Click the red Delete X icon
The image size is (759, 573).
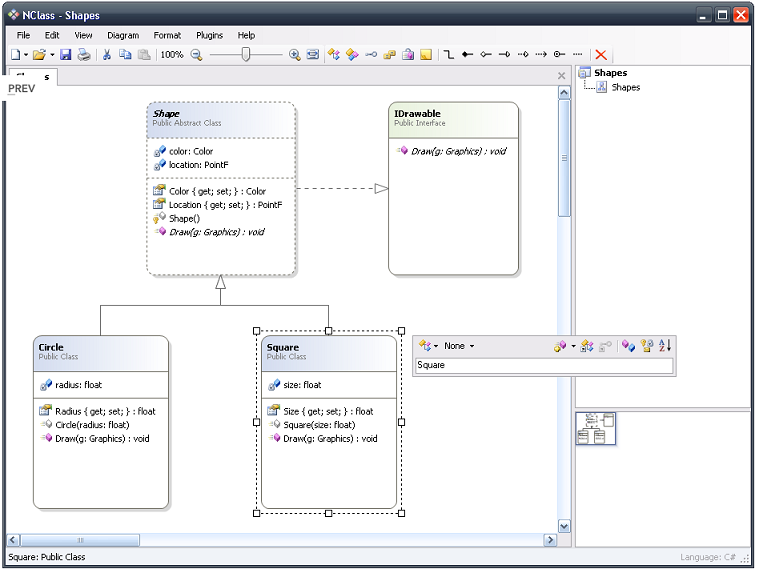click(601, 55)
